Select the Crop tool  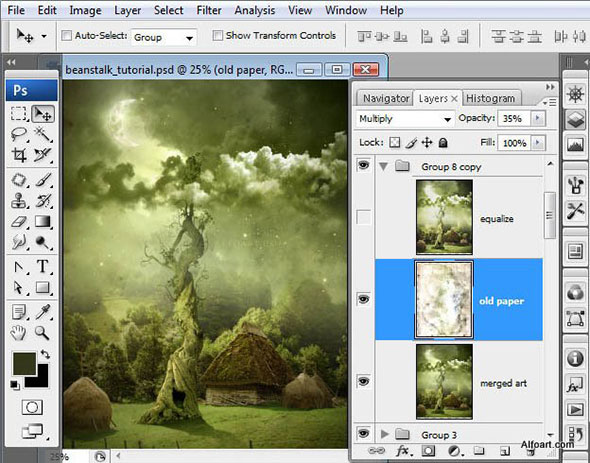[x=19, y=155]
